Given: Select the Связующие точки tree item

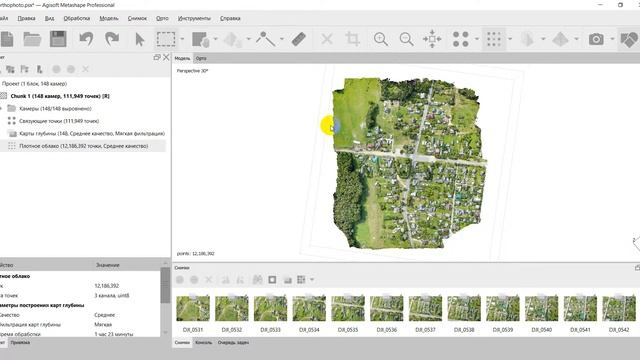Looking at the screenshot, I should 59,121.
